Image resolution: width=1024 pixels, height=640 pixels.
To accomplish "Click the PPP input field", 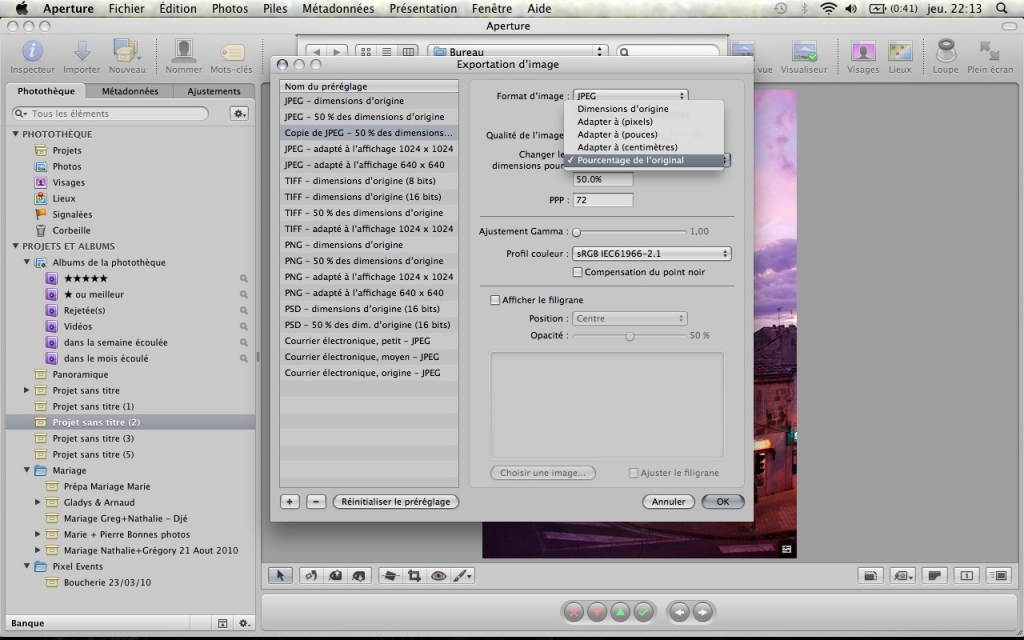I will point(603,200).
